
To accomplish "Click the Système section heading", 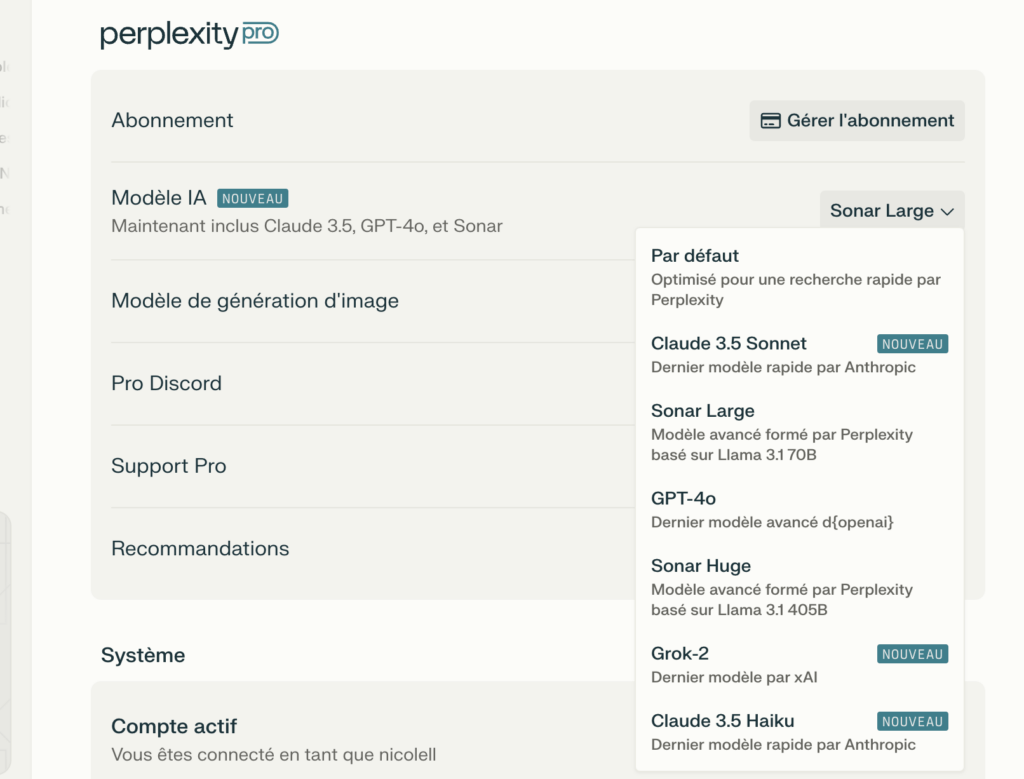I will [143, 655].
